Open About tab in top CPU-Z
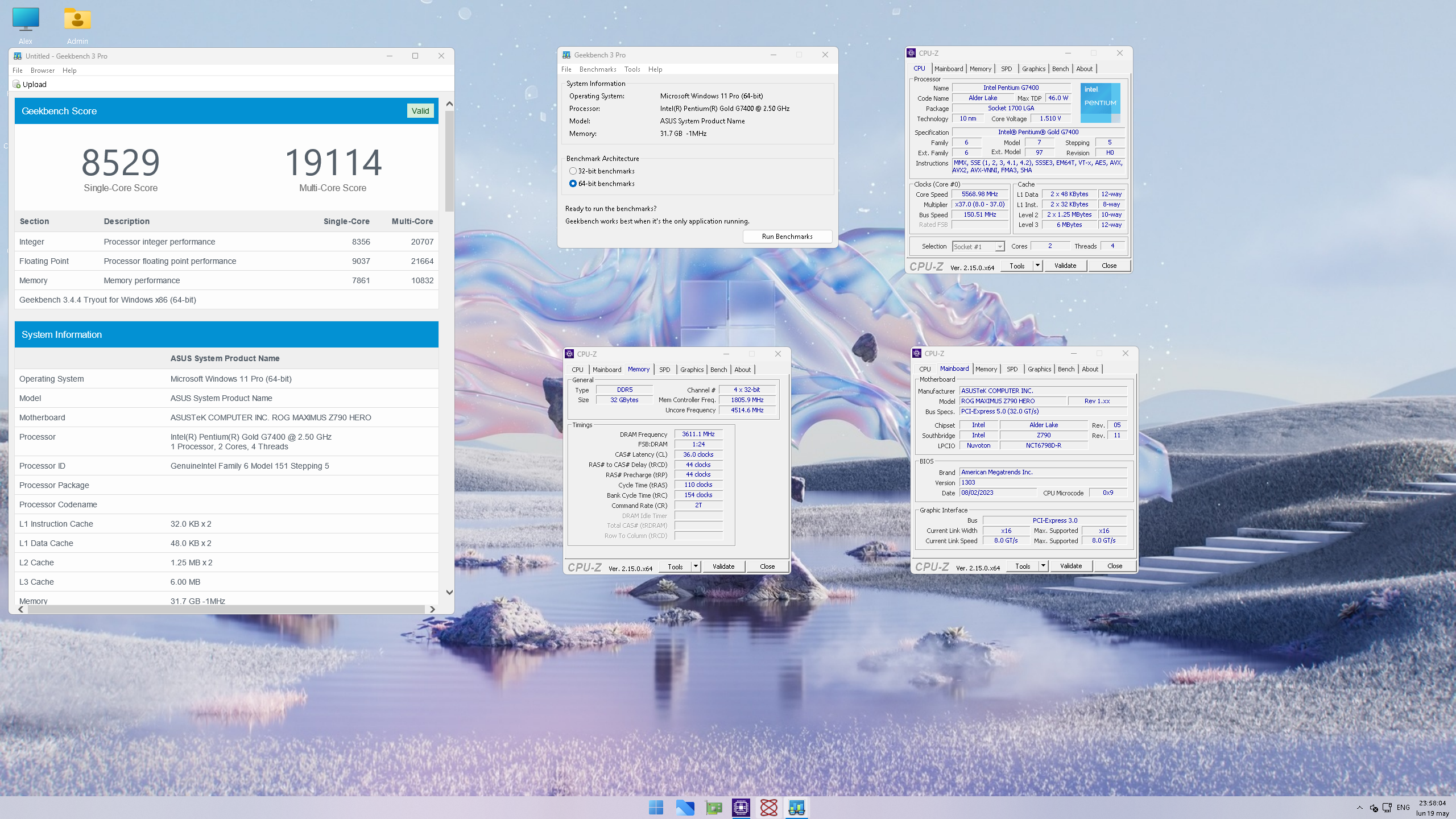This screenshot has width=1456, height=819. [x=1084, y=69]
